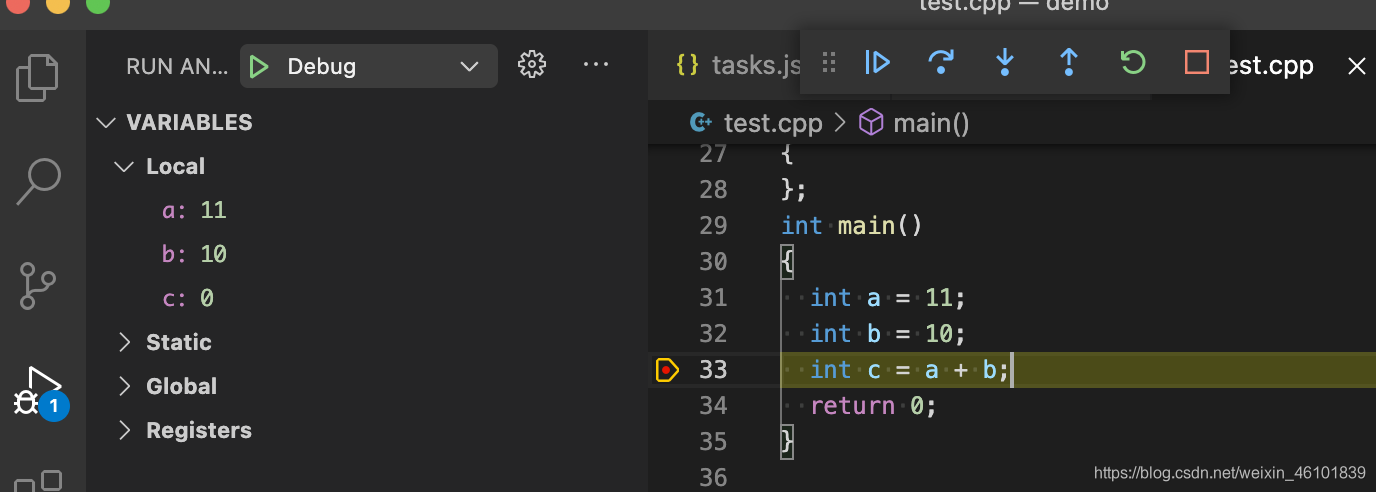The image size is (1376, 492).
Task: Select variable b: 10
Action: (x=194, y=255)
